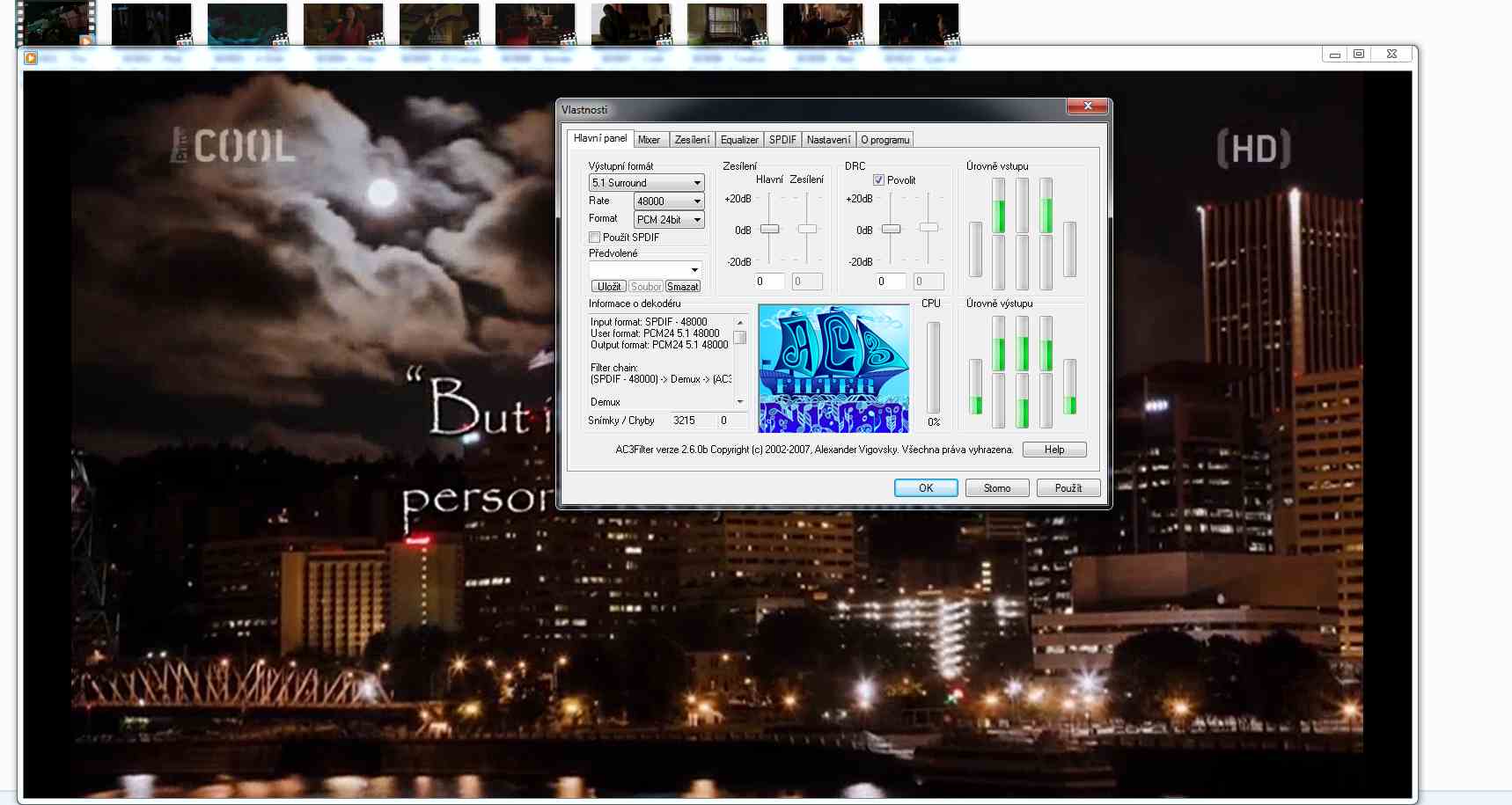The height and width of the screenshot is (805, 1512).
Task: Open the 5.1 Surround output format dropdown
Action: click(x=646, y=183)
